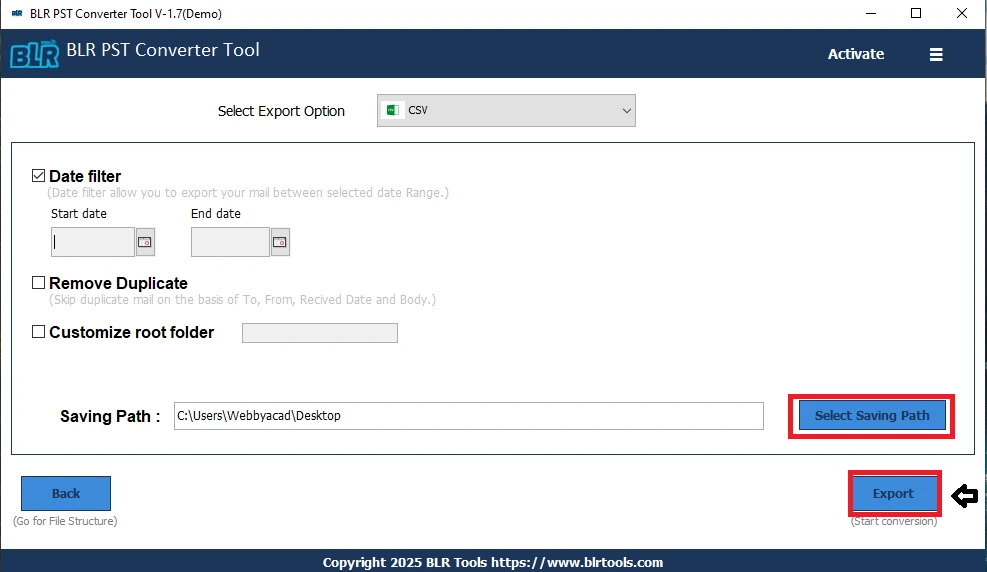The width and height of the screenshot is (987, 572).
Task: Open the Start date calendar picker
Action: pos(145,242)
